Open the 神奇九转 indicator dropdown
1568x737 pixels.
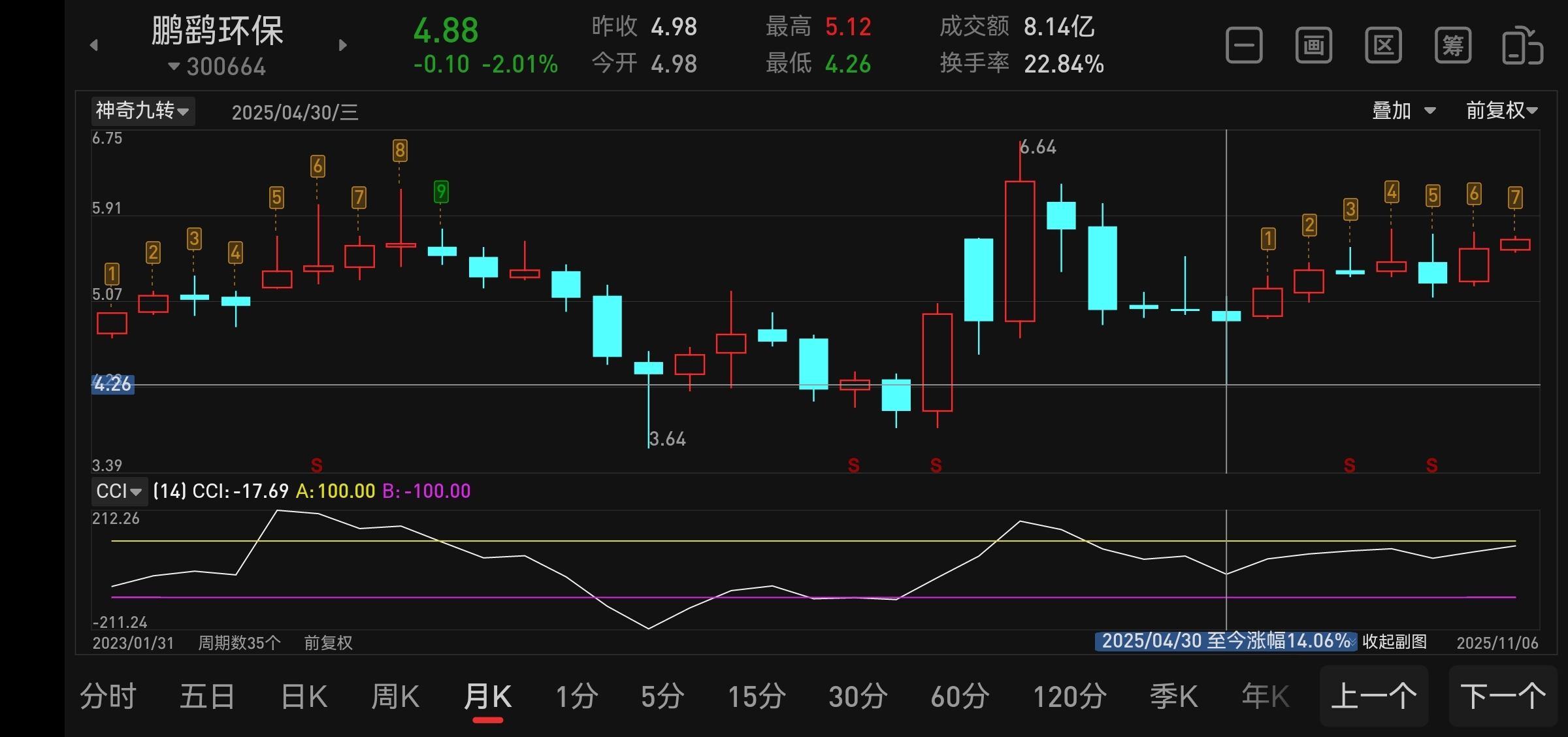[x=142, y=110]
